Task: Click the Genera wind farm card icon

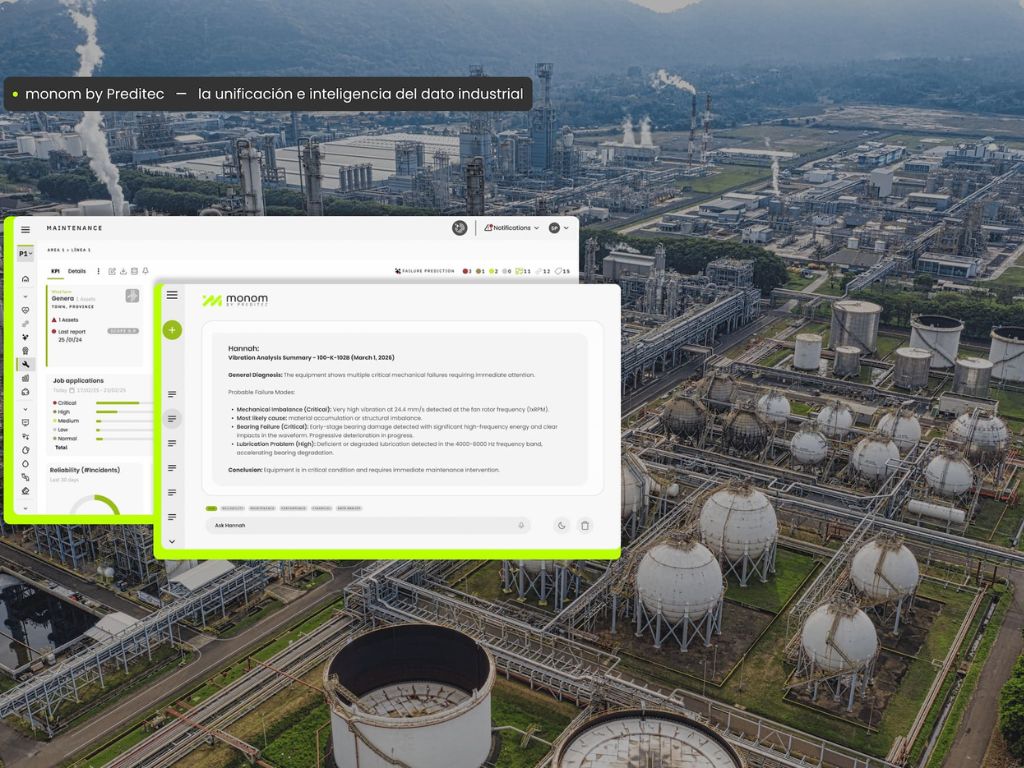Action: pyautogui.click(x=132, y=296)
